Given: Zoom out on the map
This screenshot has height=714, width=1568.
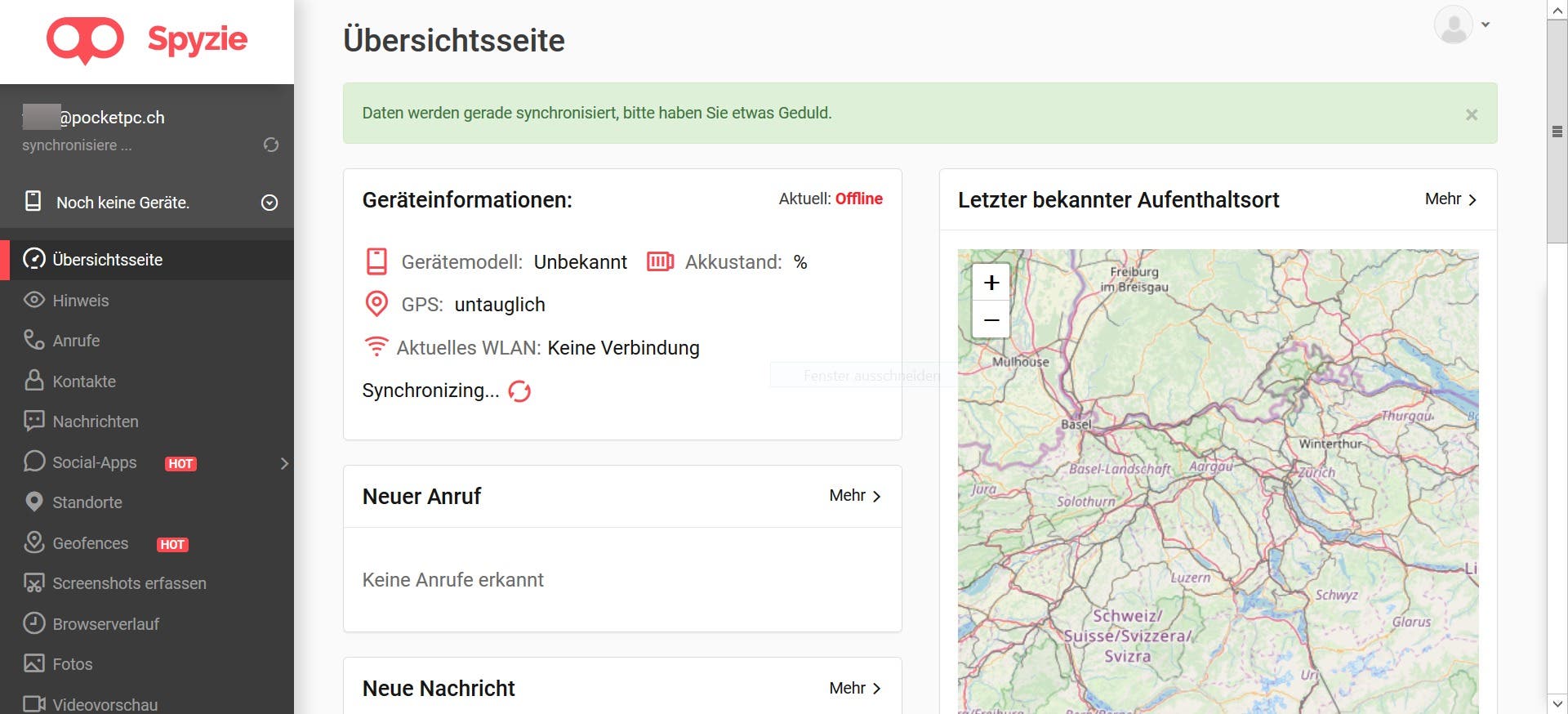Looking at the screenshot, I should 991,320.
